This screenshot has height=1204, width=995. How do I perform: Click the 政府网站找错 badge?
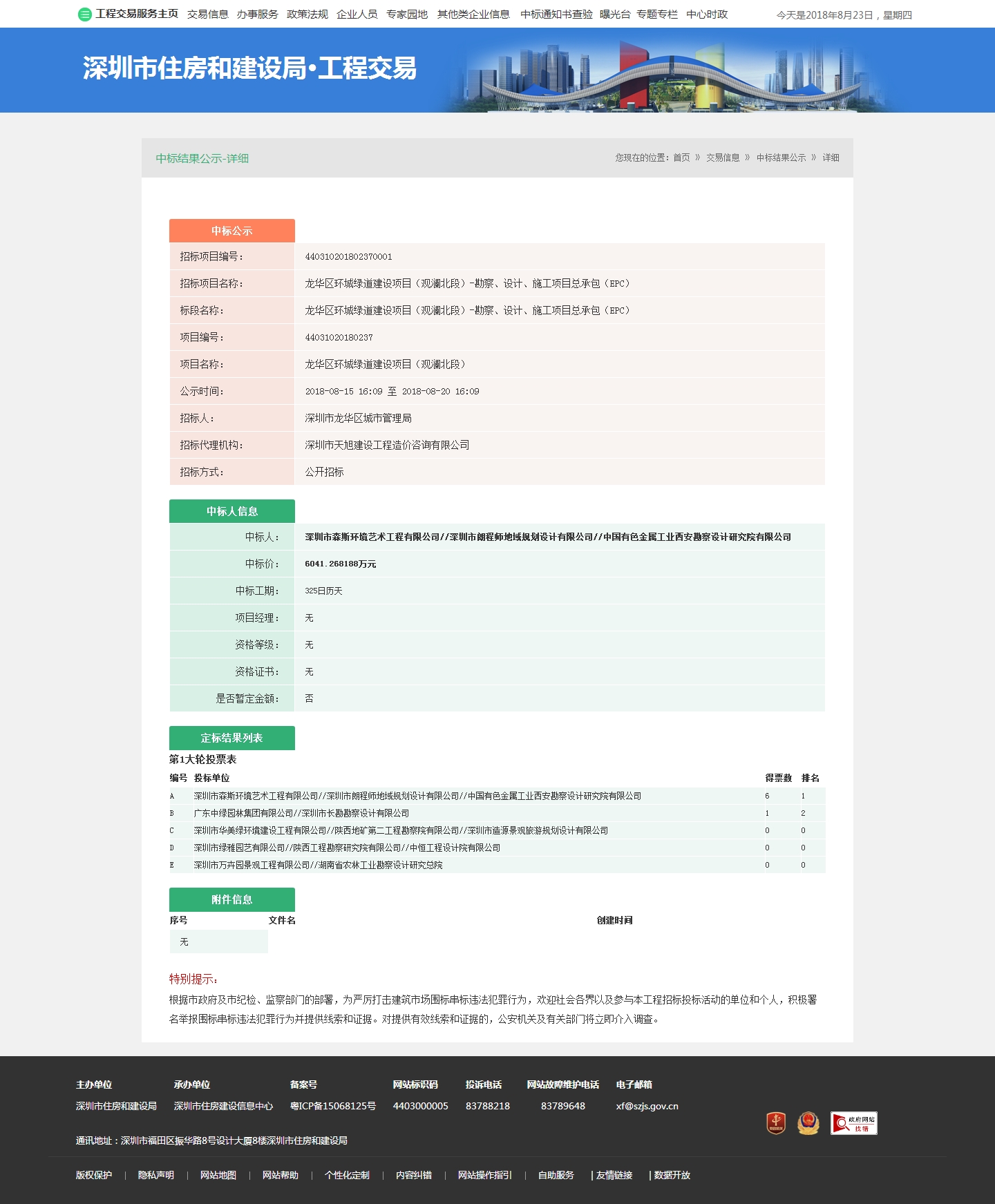(853, 1122)
